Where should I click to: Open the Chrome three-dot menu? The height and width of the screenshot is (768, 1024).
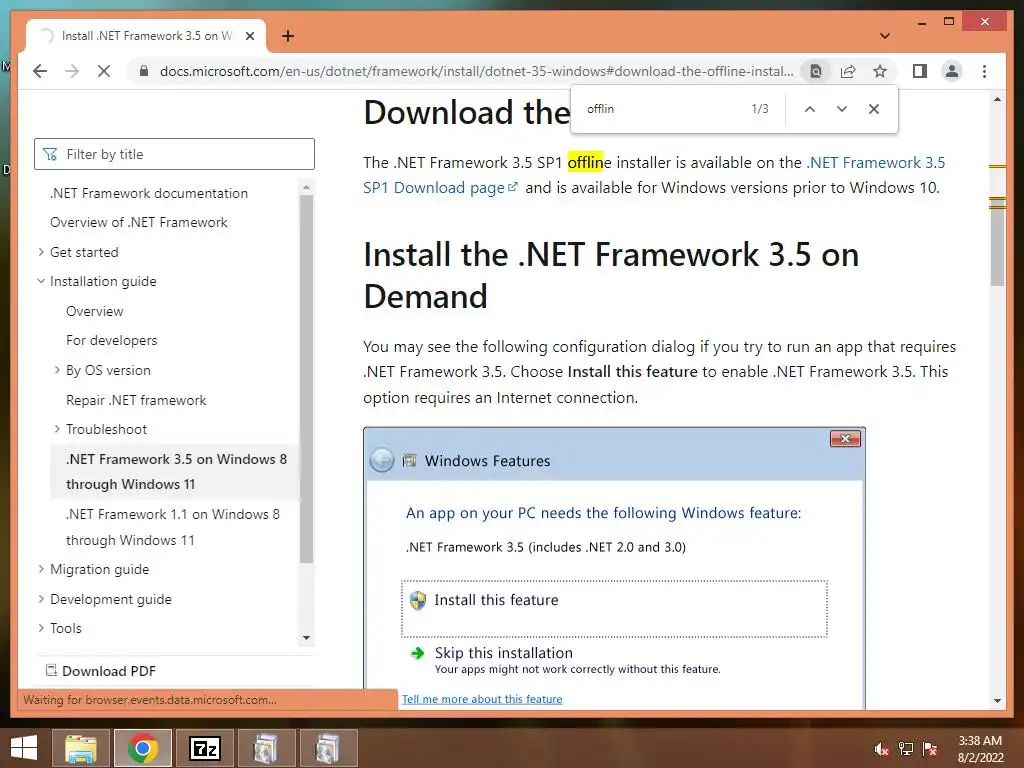(x=984, y=71)
